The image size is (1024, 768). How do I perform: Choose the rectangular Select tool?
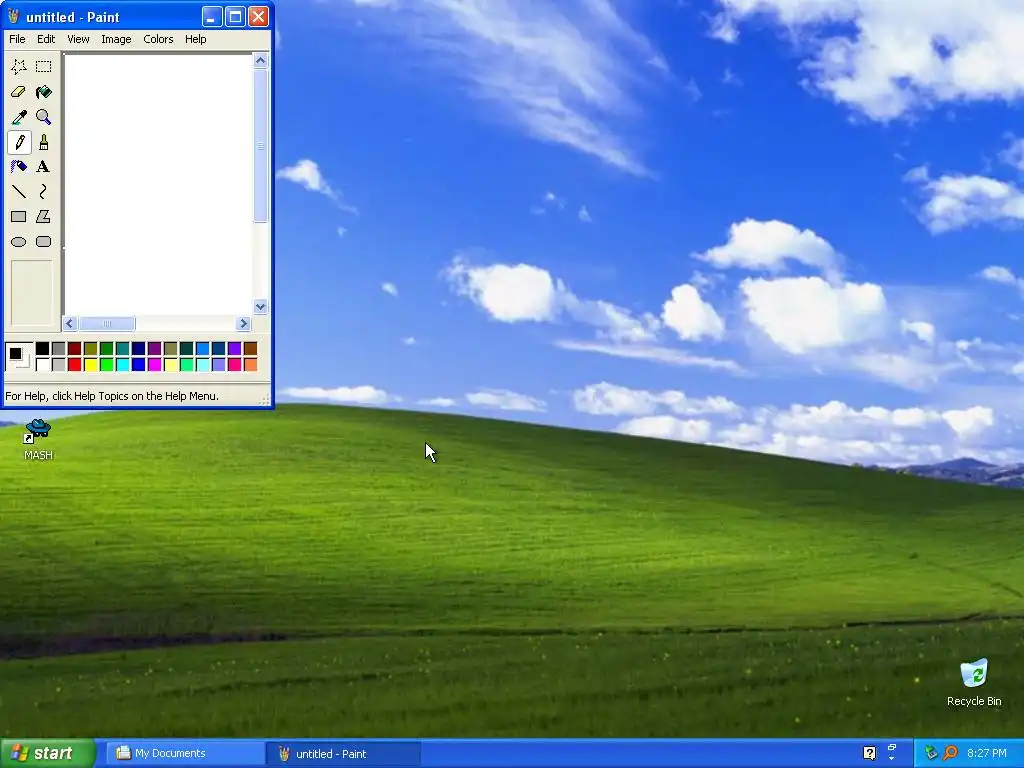click(44, 67)
